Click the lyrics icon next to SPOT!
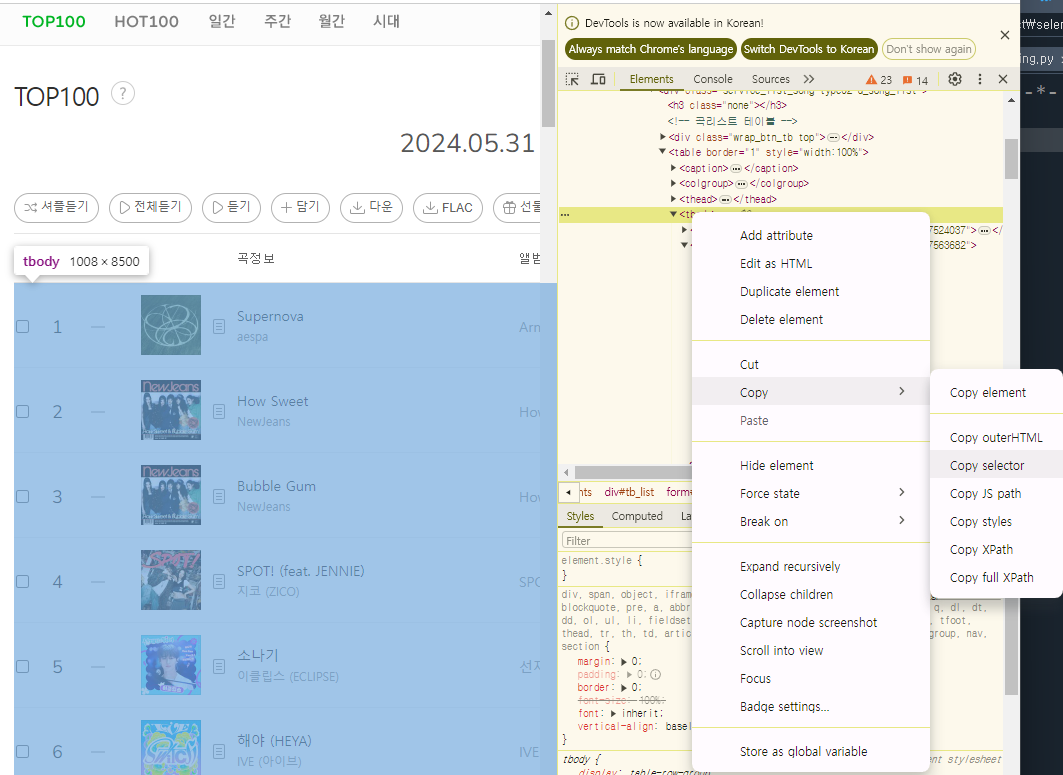This screenshot has width=1063, height=775. (x=219, y=582)
